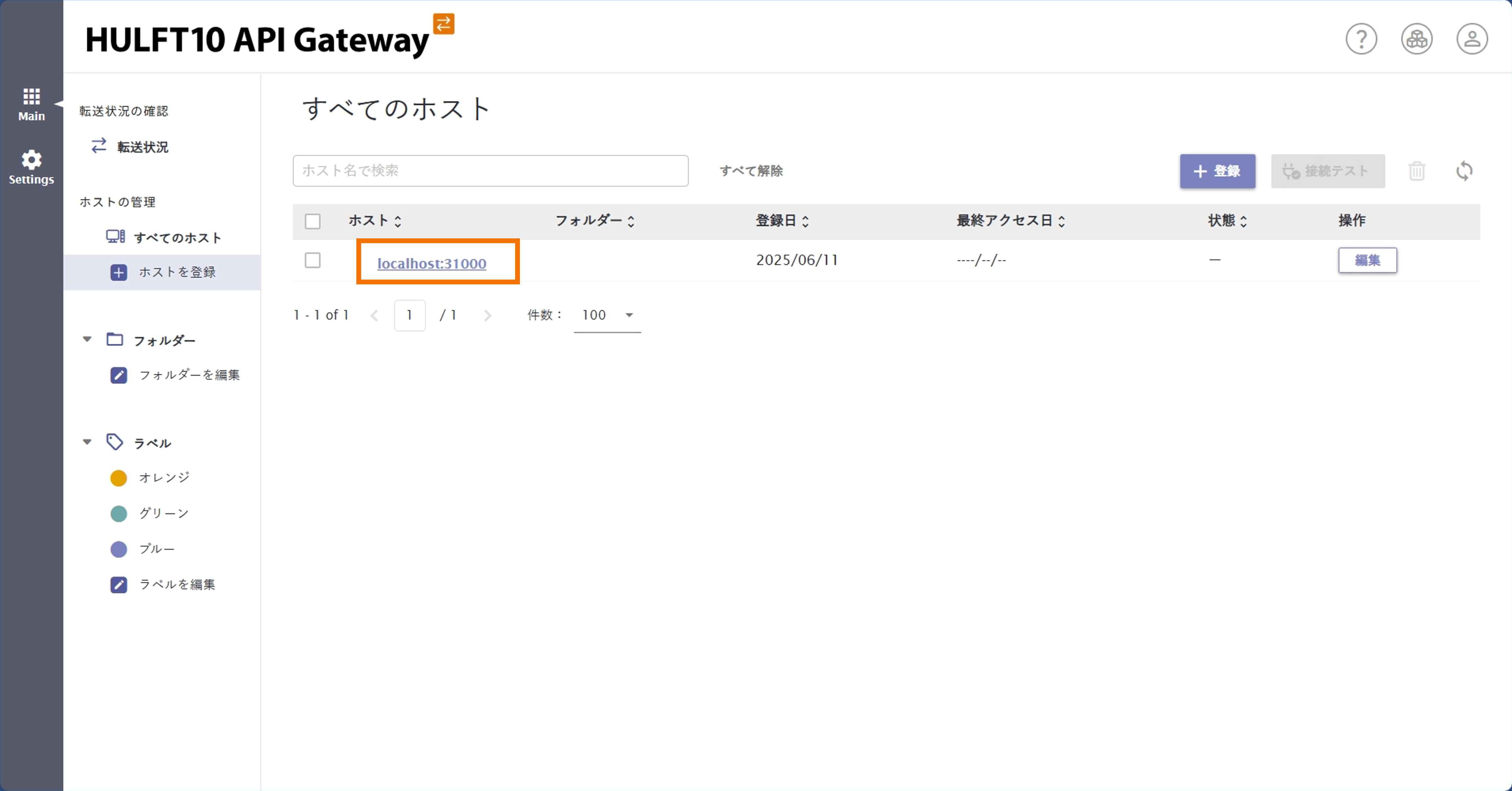Click the trash delete icon
This screenshot has height=791, width=1512.
tap(1417, 171)
